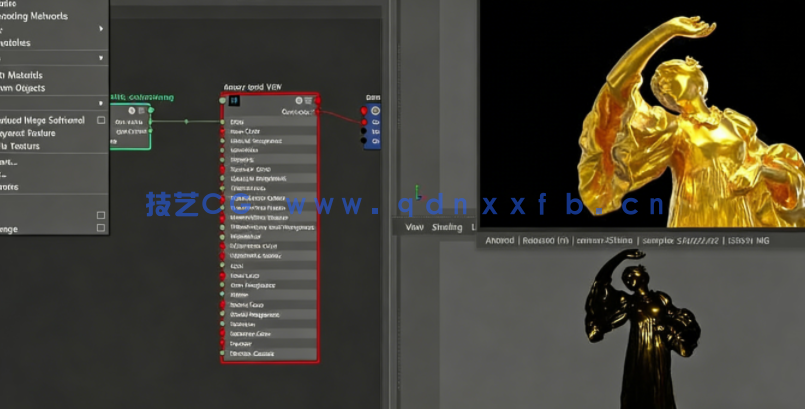
Task: Toggle the option box beside the Image menu entry
Action: tap(101, 120)
